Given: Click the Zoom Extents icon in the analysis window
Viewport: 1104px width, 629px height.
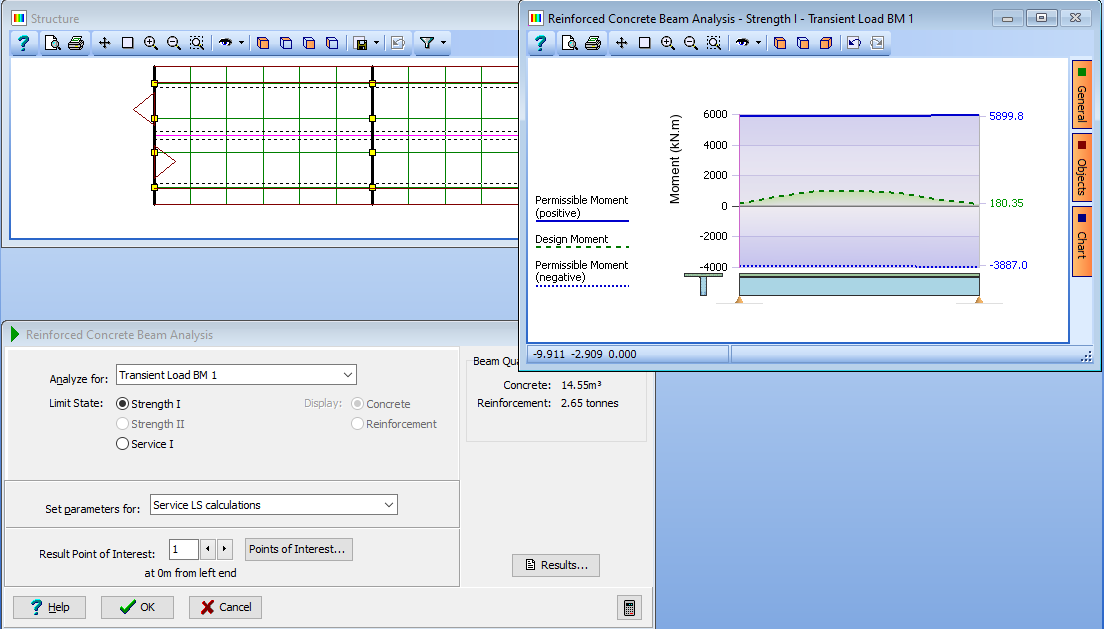Looking at the screenshot, I should pos(714,43).
